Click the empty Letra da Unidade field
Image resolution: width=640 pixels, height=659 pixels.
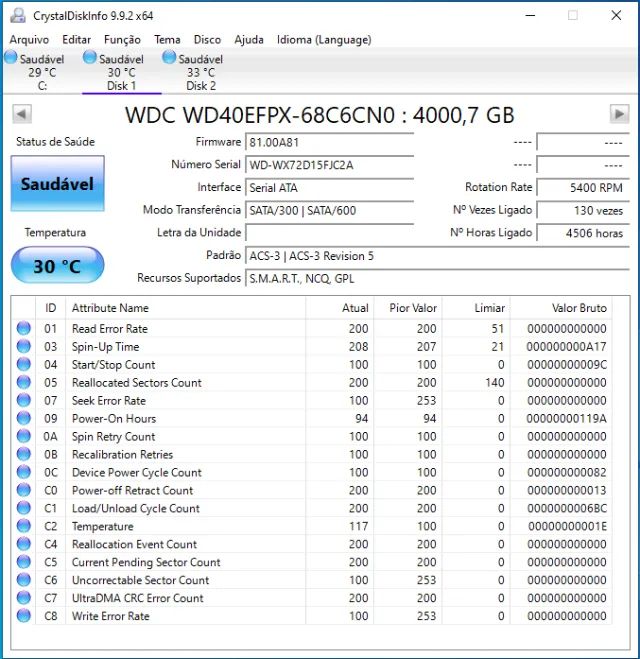pos(329,233)
